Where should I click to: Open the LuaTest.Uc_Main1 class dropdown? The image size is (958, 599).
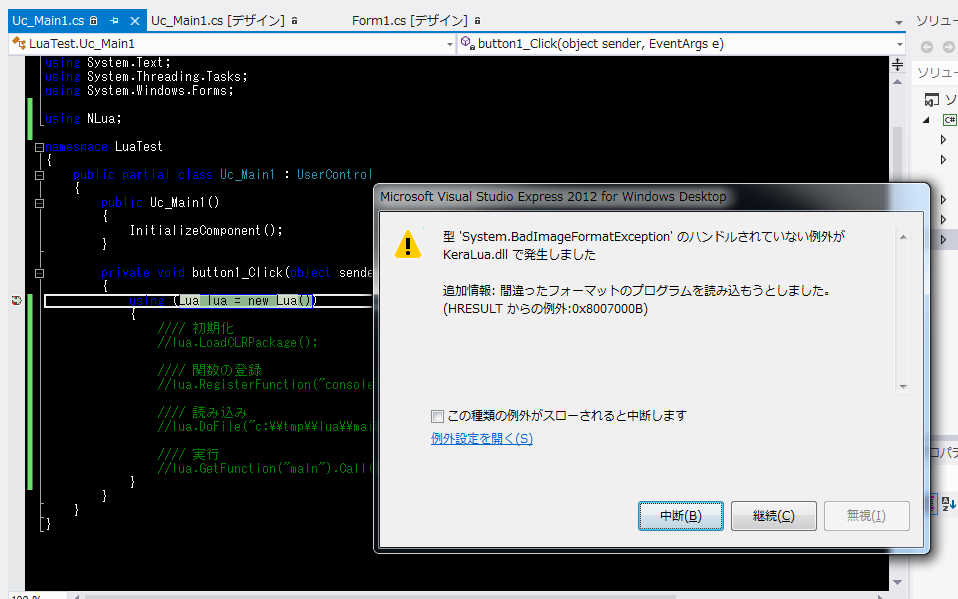coord(450,44)
